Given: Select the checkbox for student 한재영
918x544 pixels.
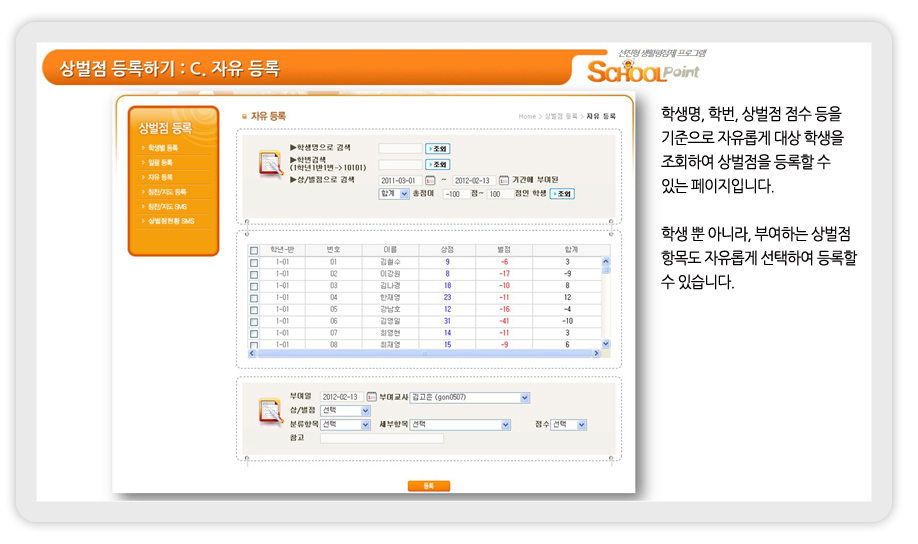Looking at the screenshot, I should [x=254, y=297].
